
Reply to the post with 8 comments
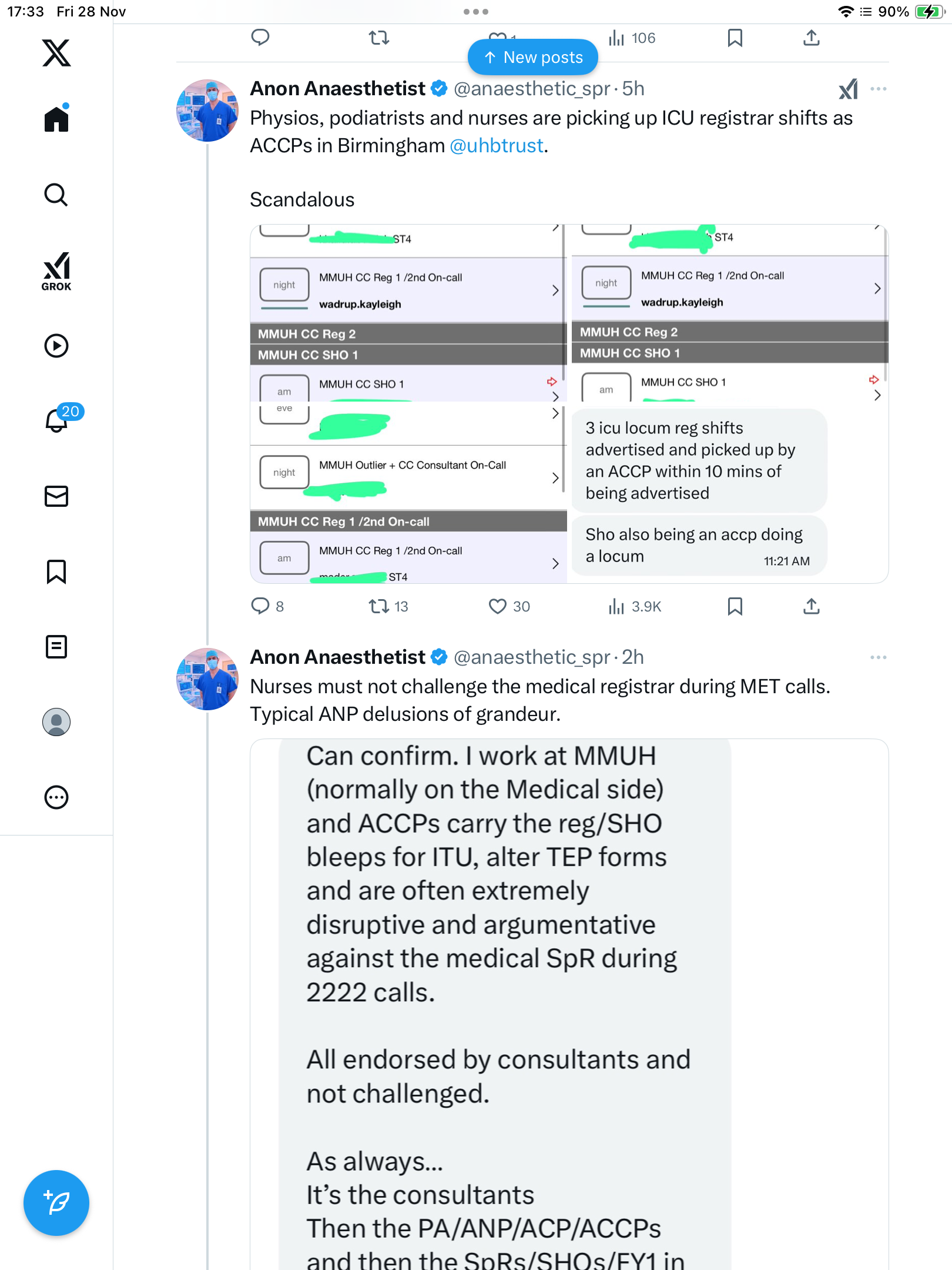tap(260, 606)
